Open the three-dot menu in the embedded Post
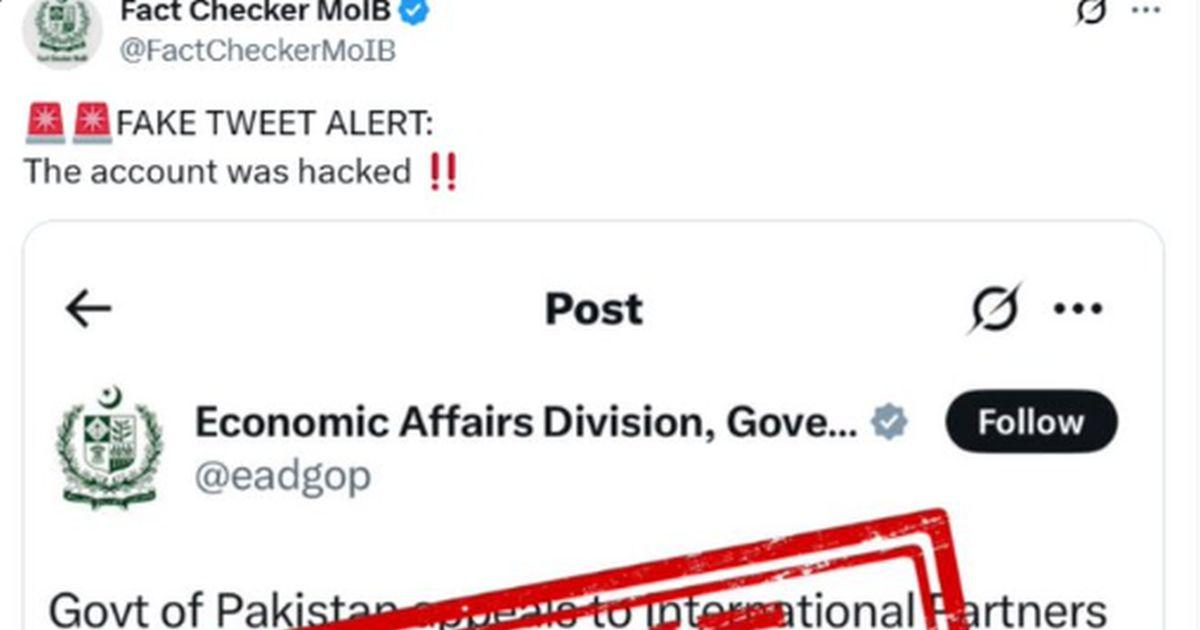The image size is (1200, 630). (x=1079, y=309)
